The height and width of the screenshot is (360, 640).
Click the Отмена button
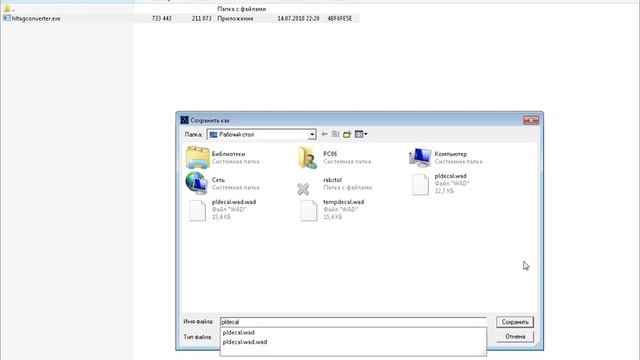click(x=515, y=336)
